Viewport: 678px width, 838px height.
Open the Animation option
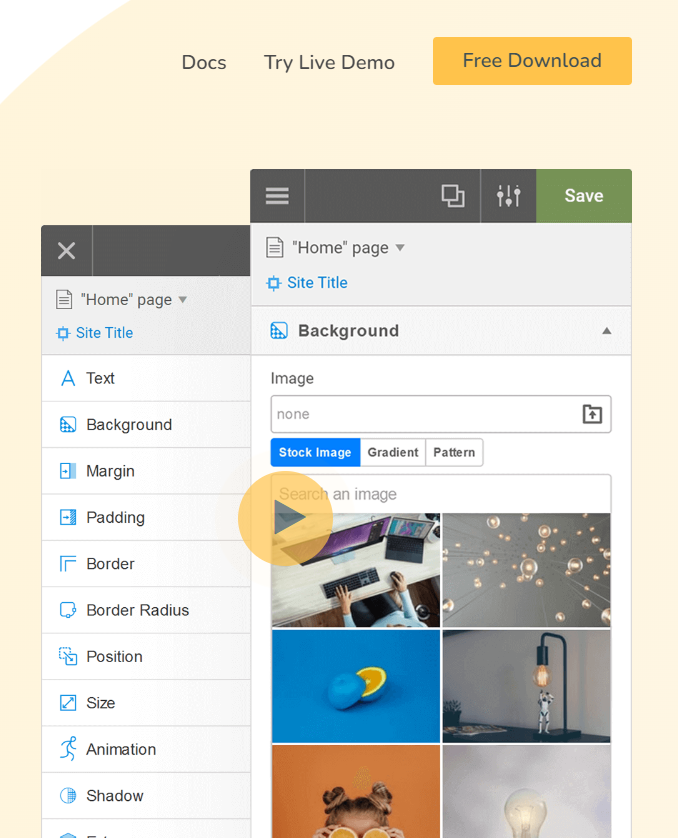146,749
